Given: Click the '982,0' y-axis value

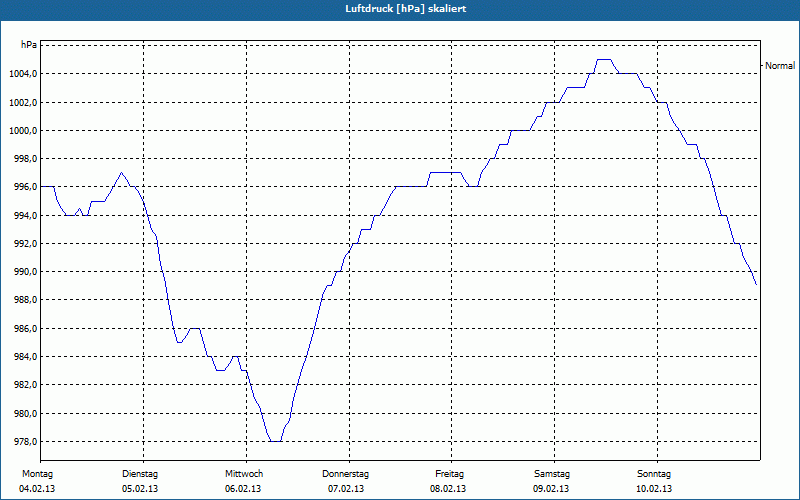Looking at the screenshot, I should tap(25, 385).
